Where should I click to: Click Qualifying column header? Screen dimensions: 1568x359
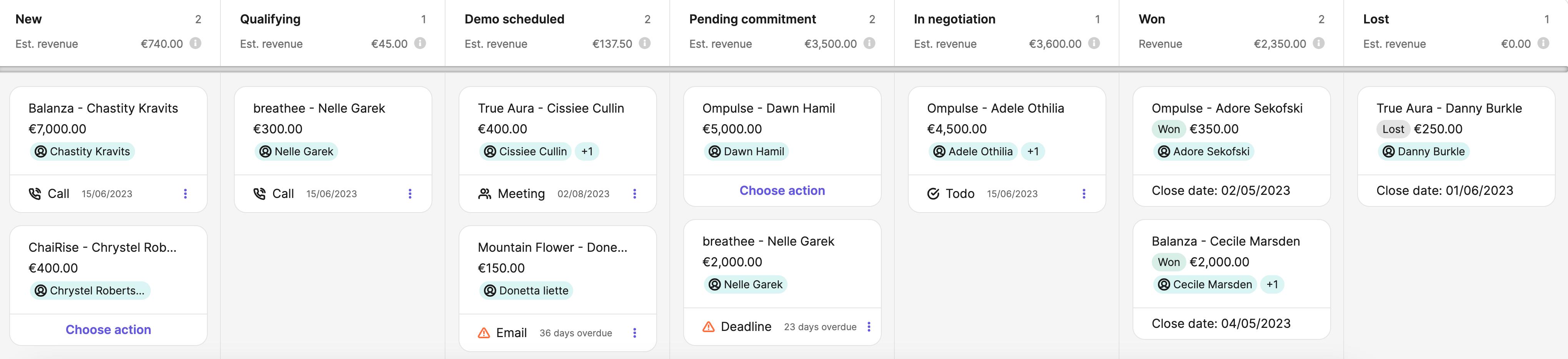(x=270, y=20)
